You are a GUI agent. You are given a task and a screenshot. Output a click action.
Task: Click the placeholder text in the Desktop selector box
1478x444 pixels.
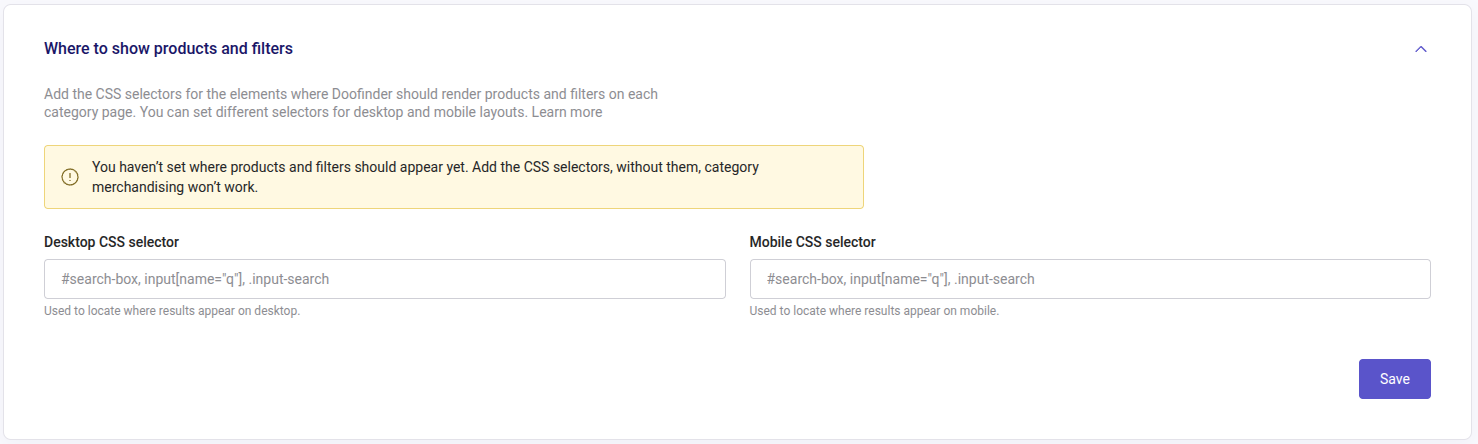[x=195, y=279]
